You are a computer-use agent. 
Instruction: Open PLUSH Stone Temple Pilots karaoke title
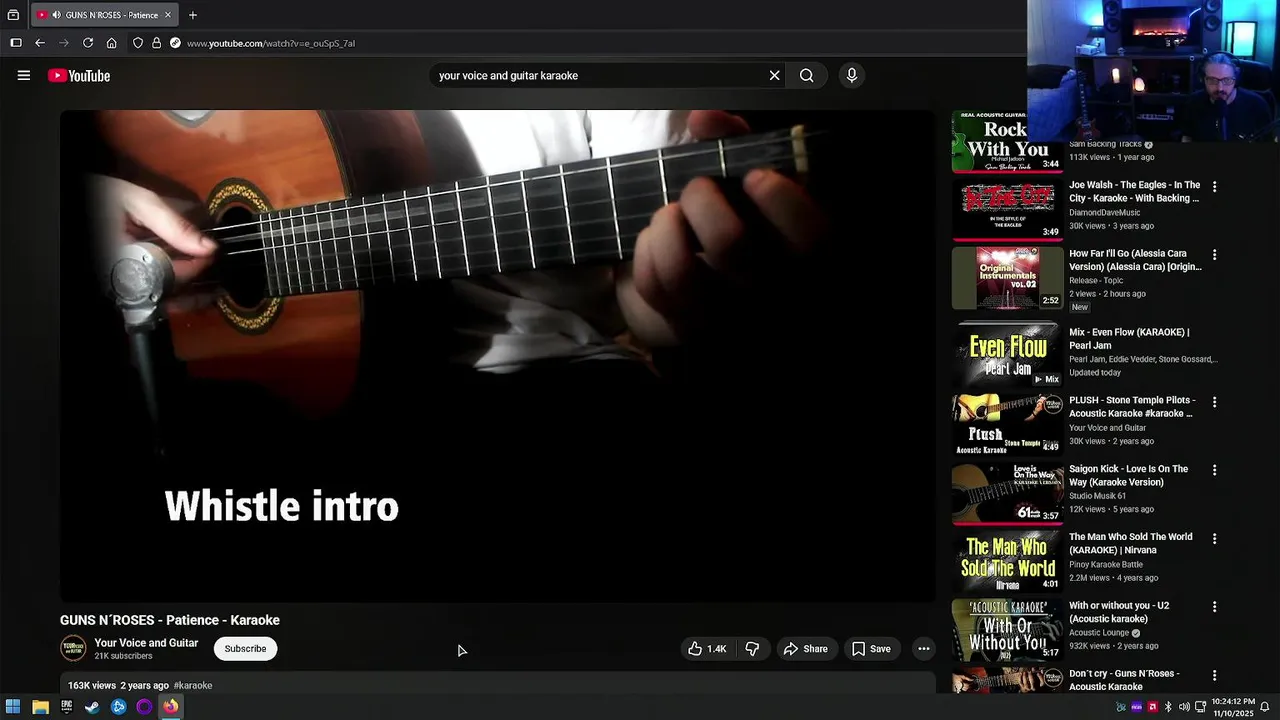tap(1132, 407)
